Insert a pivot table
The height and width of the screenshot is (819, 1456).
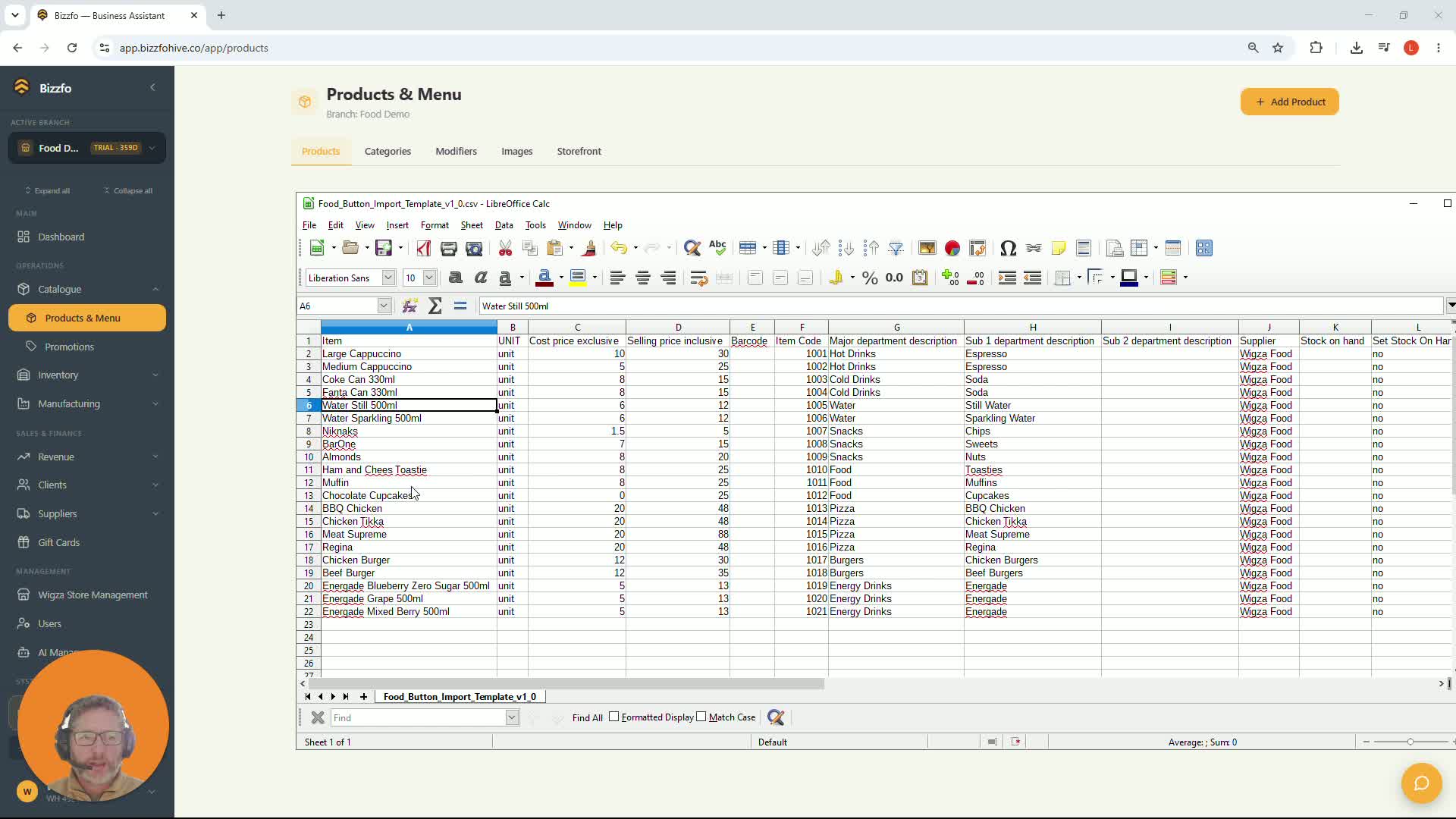(x=977, y=248)
